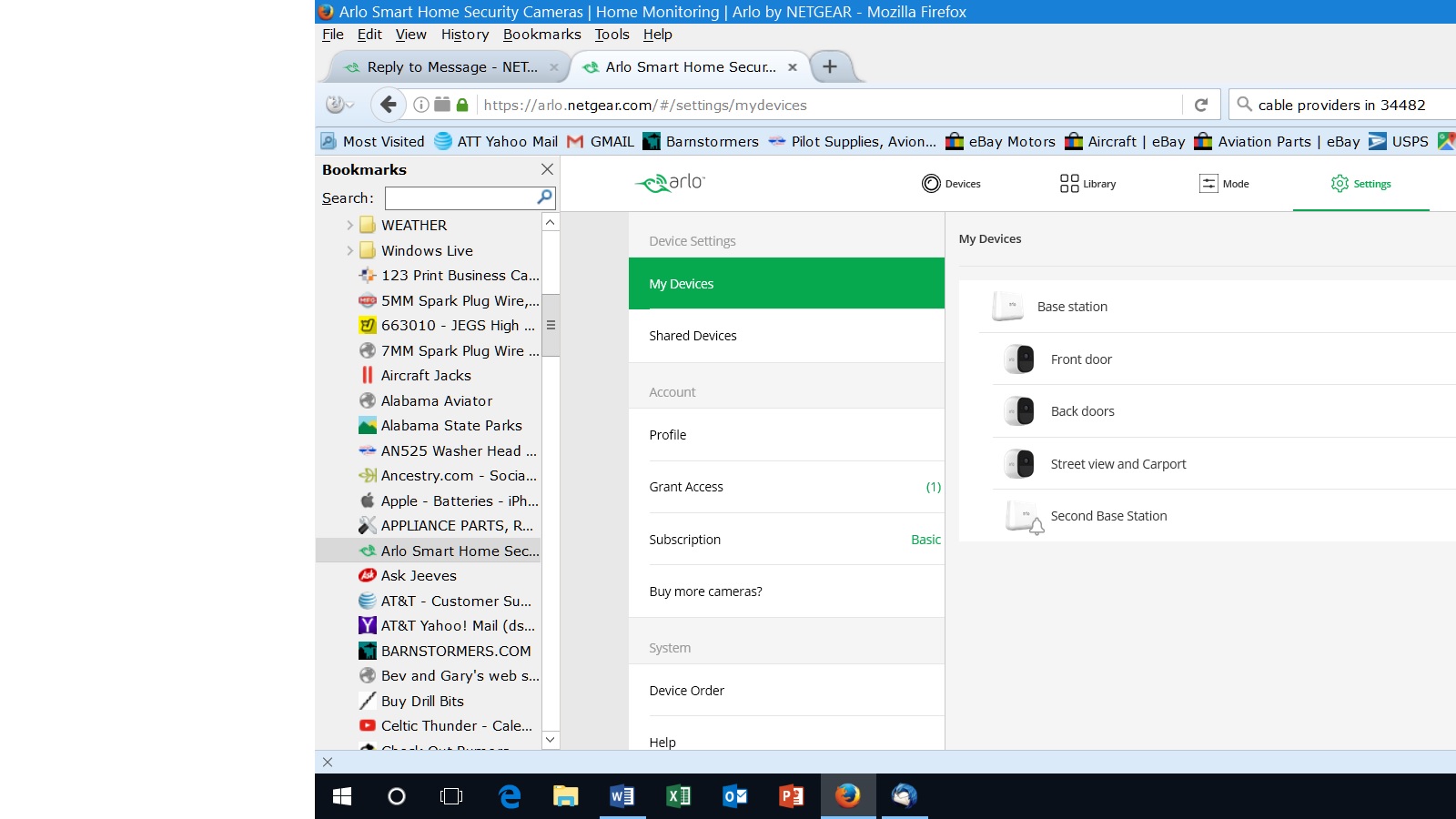1456x819 pixels.
Task: Click the Back doors camera icon
Action: coord(1019,411)
